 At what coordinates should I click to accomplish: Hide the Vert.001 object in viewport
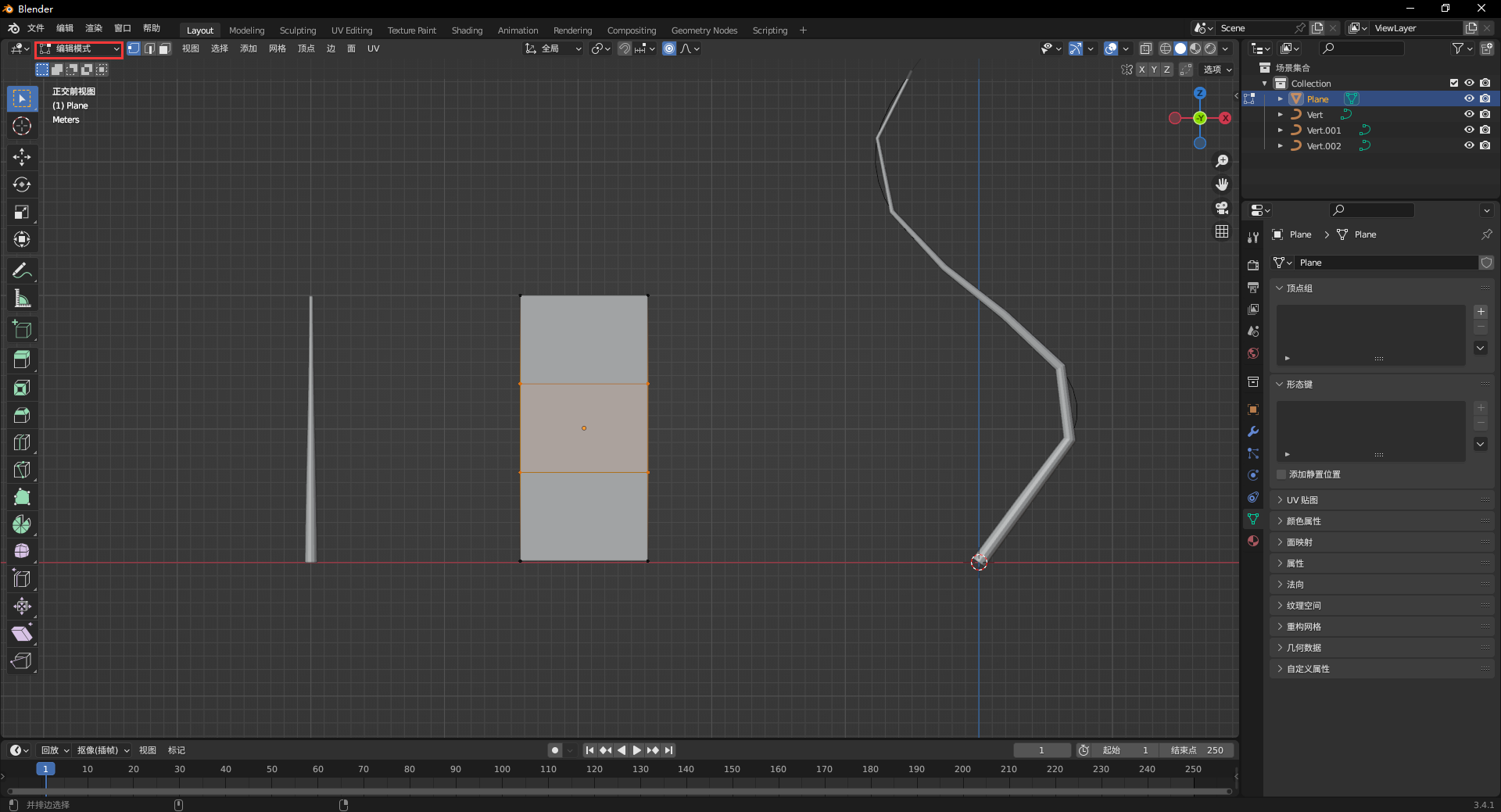[1469, 131]
